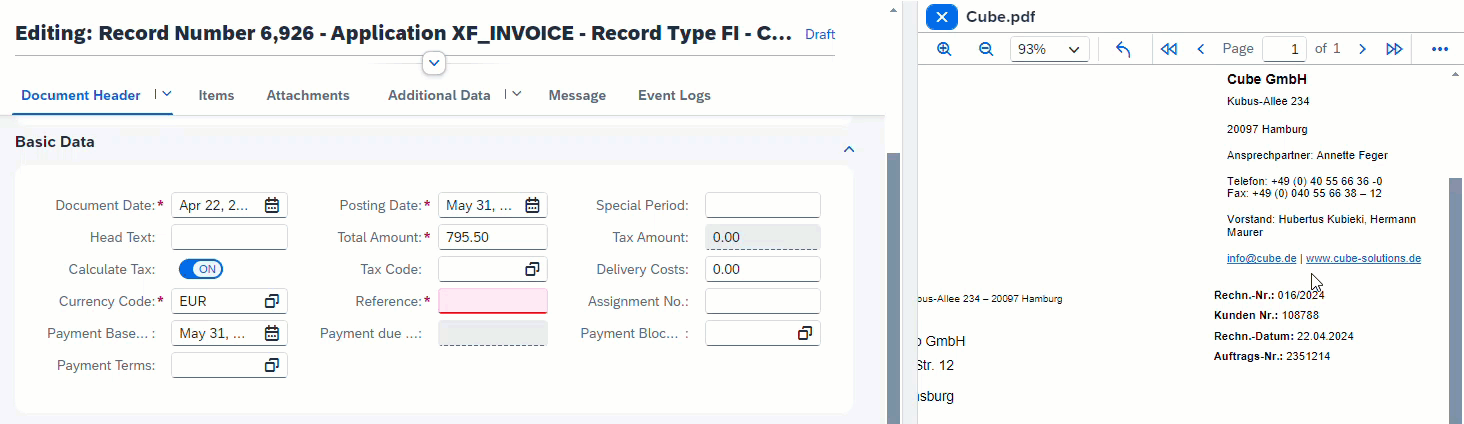Open PDF viewer more options menu
This screenshot has height=424, width=1464.
[1439, 49]
